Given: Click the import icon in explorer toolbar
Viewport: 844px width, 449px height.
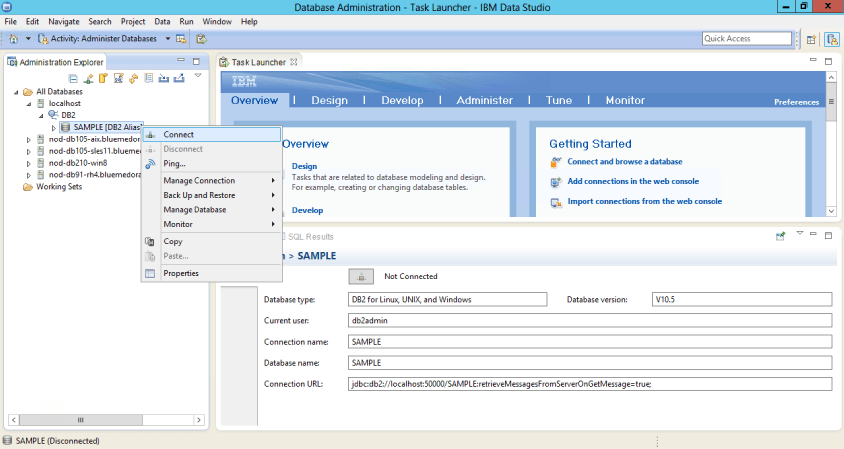Looking at the screenshot, I should [x=164, y=79].
